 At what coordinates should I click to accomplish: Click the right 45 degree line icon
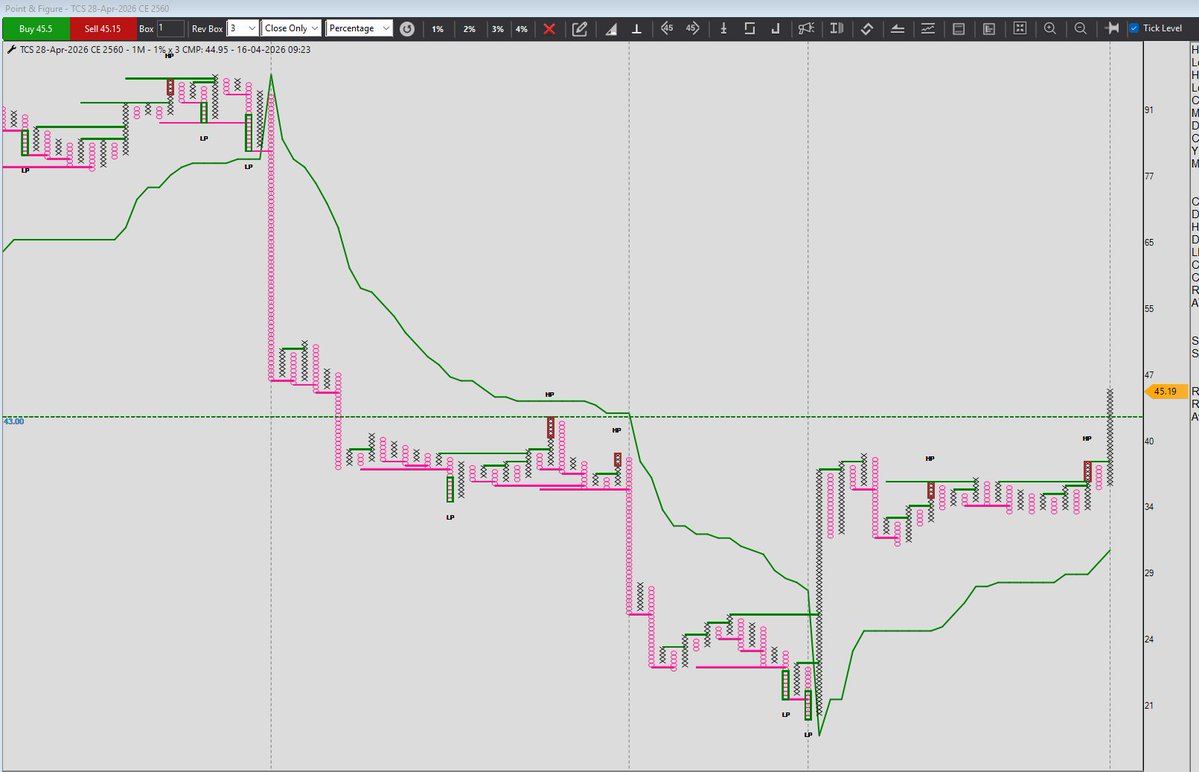[x=693, y=28]
